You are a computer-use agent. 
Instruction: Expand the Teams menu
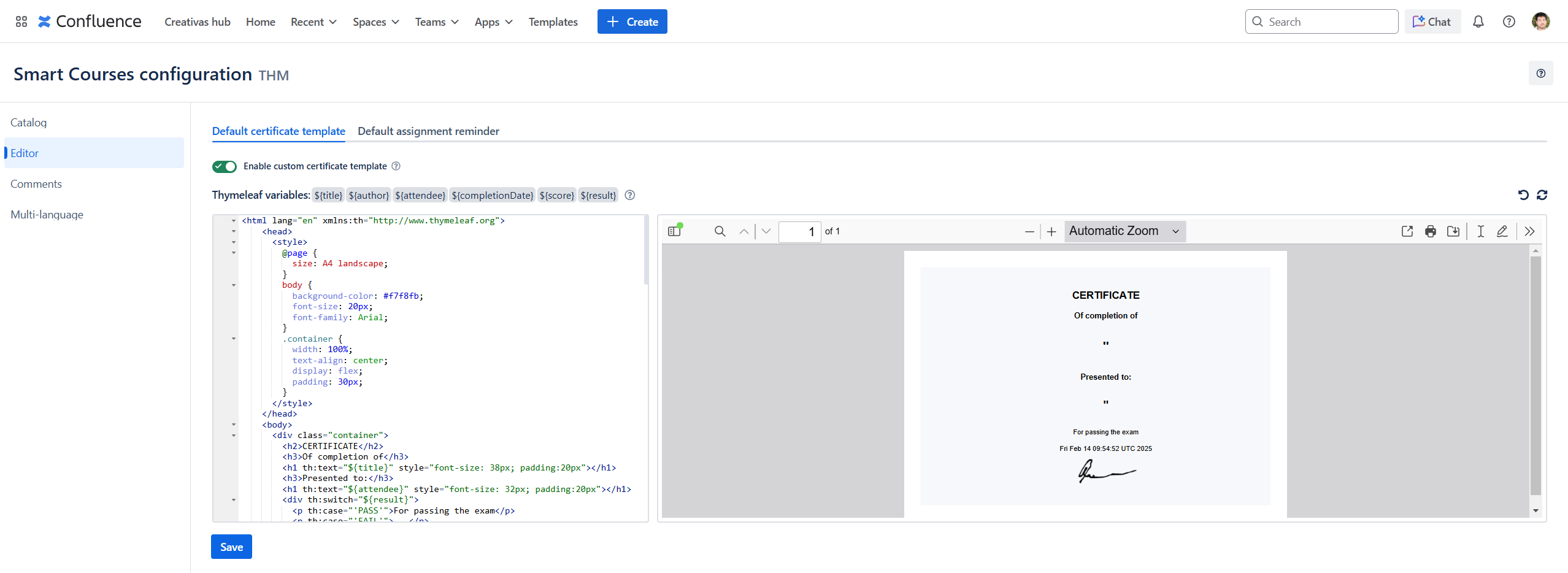pyautogui.click(x=436, y=22)
